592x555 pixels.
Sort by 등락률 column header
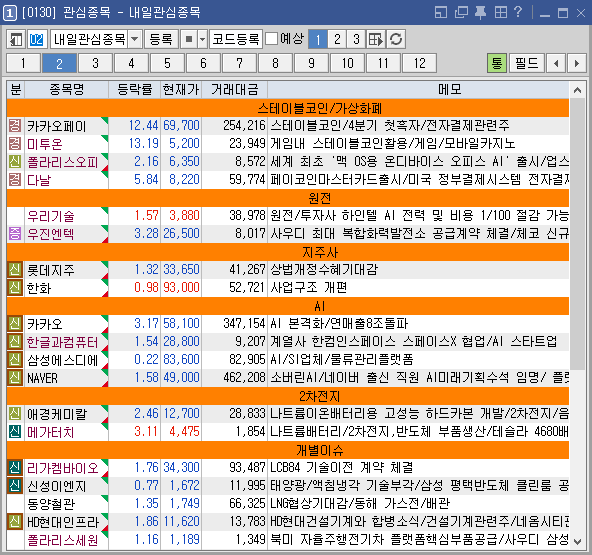(135, 89)
